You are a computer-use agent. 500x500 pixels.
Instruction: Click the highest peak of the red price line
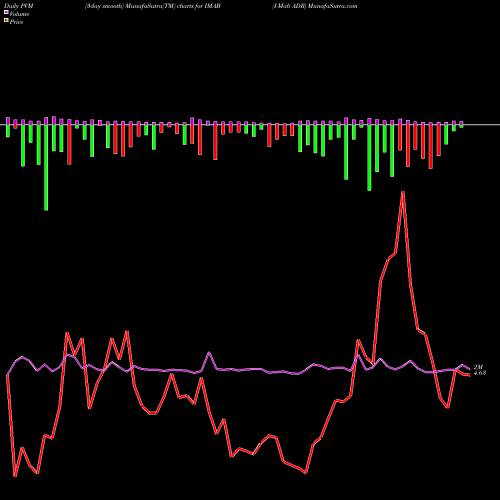[403, 193]
